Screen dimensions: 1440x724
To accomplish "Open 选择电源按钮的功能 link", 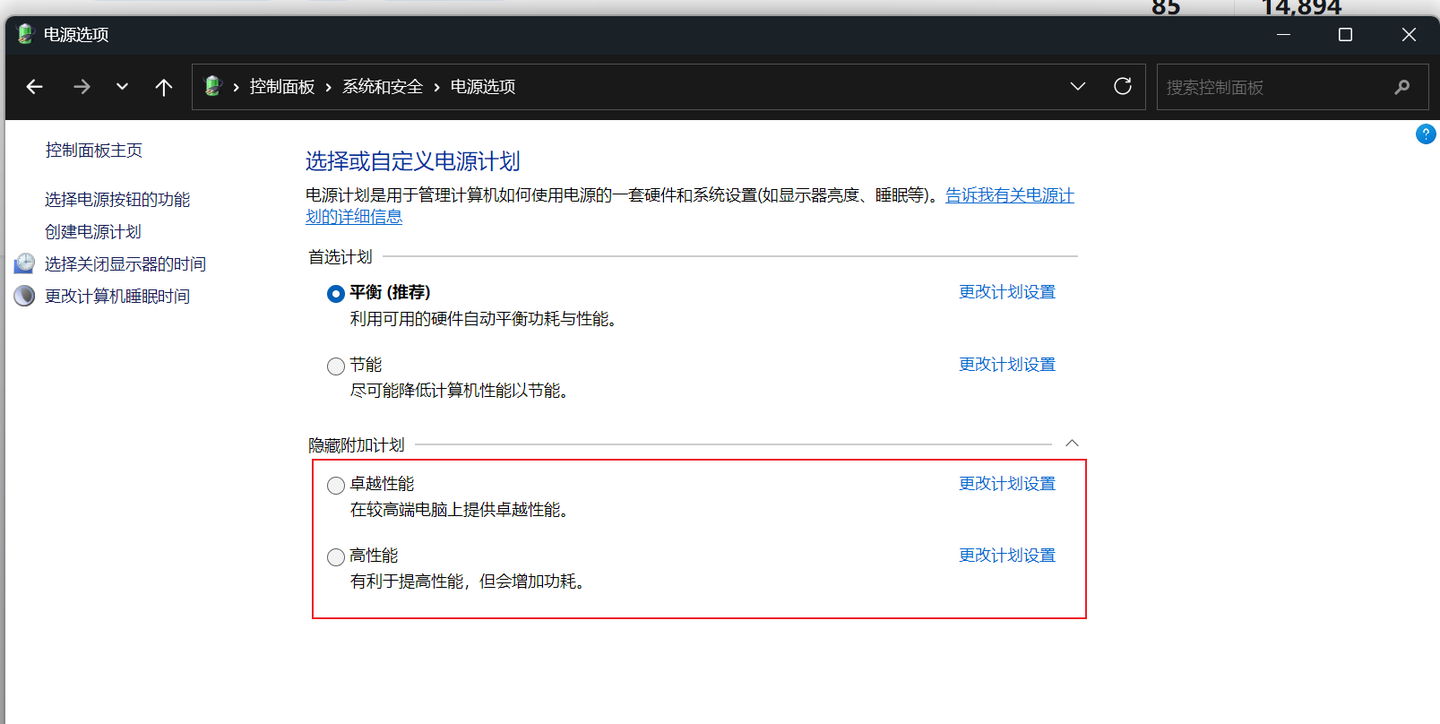I will click(117, 200).
